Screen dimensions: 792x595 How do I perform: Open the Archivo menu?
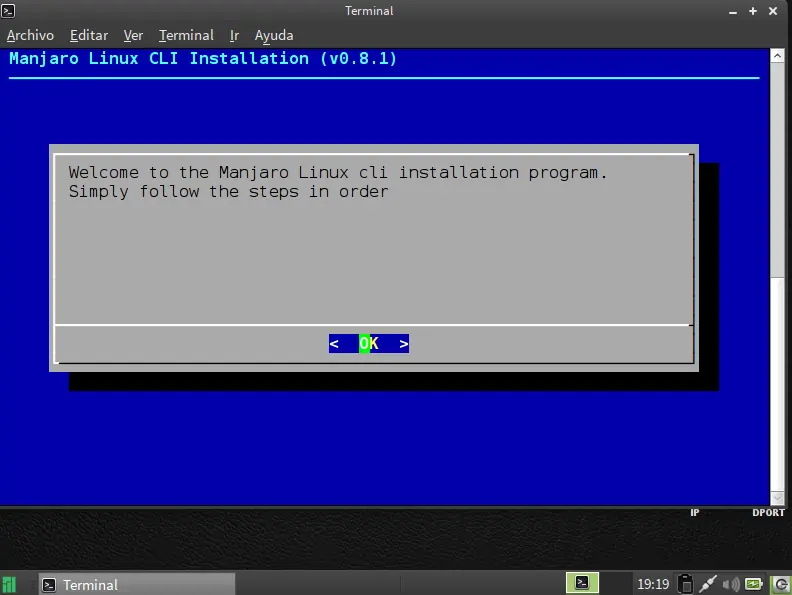pos(30,35)
